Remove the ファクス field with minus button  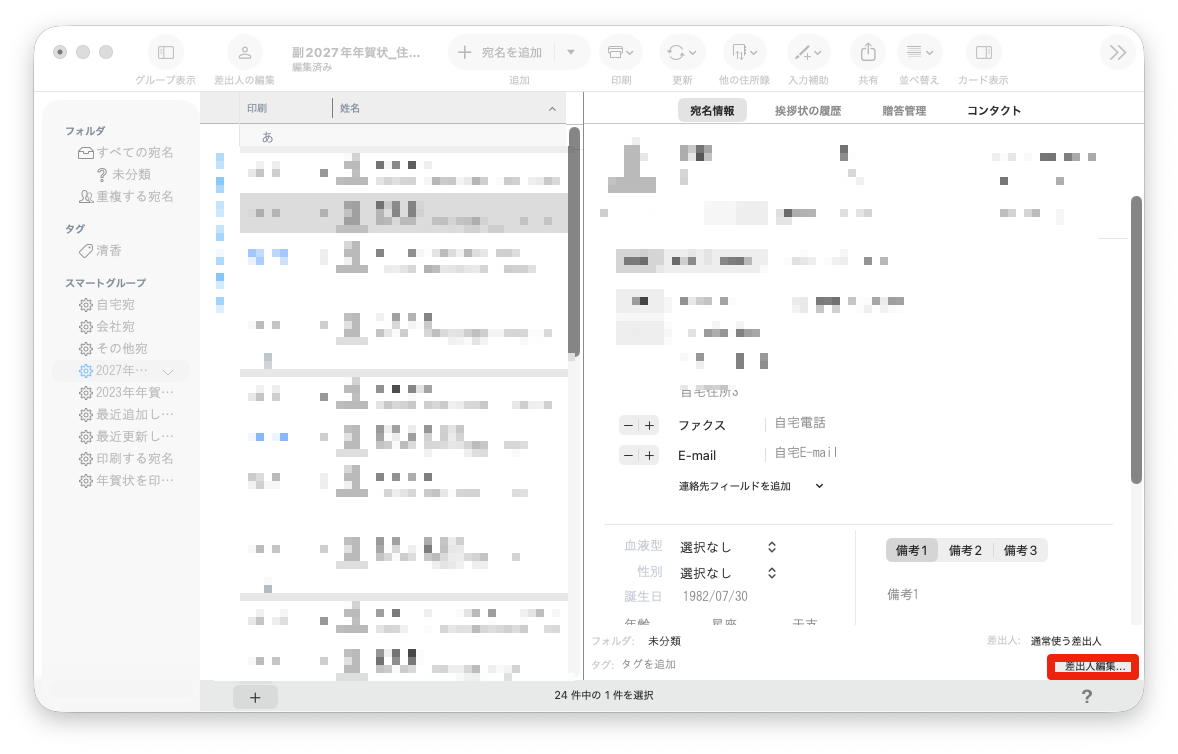[629, 425]
